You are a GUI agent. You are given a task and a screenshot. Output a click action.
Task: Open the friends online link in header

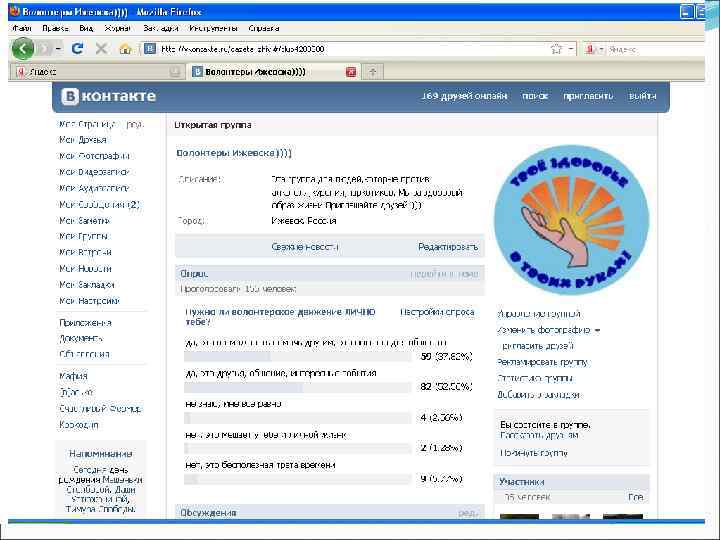[464, 96]
